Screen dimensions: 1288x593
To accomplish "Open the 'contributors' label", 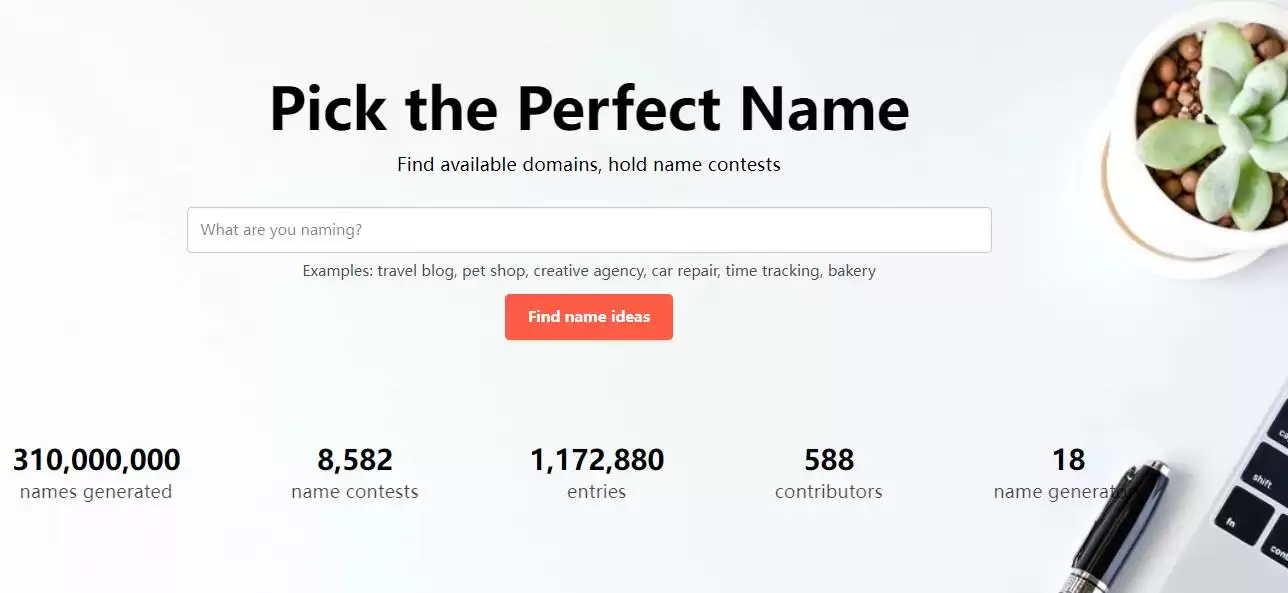I will coord(829,492).
